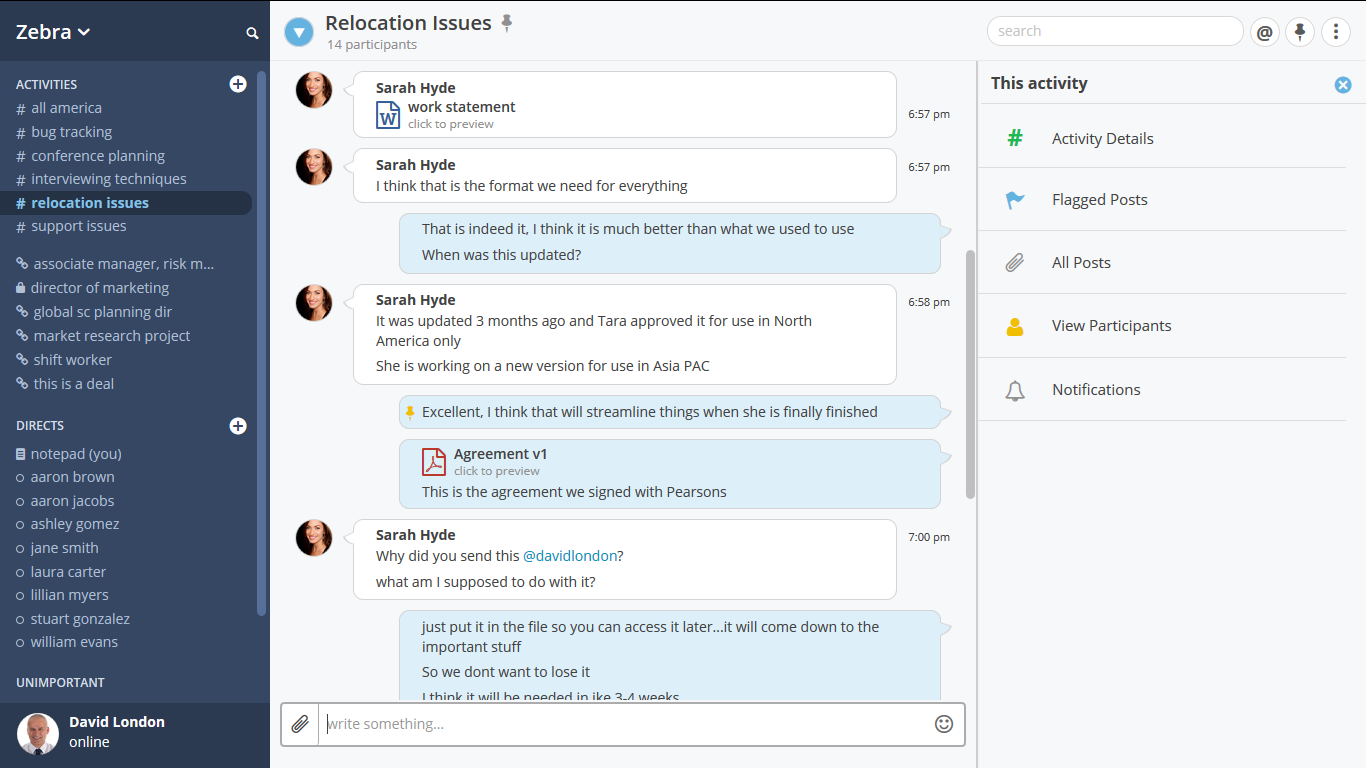Open this is a deal conversation
1366x768 pixels.
(74, 384)
